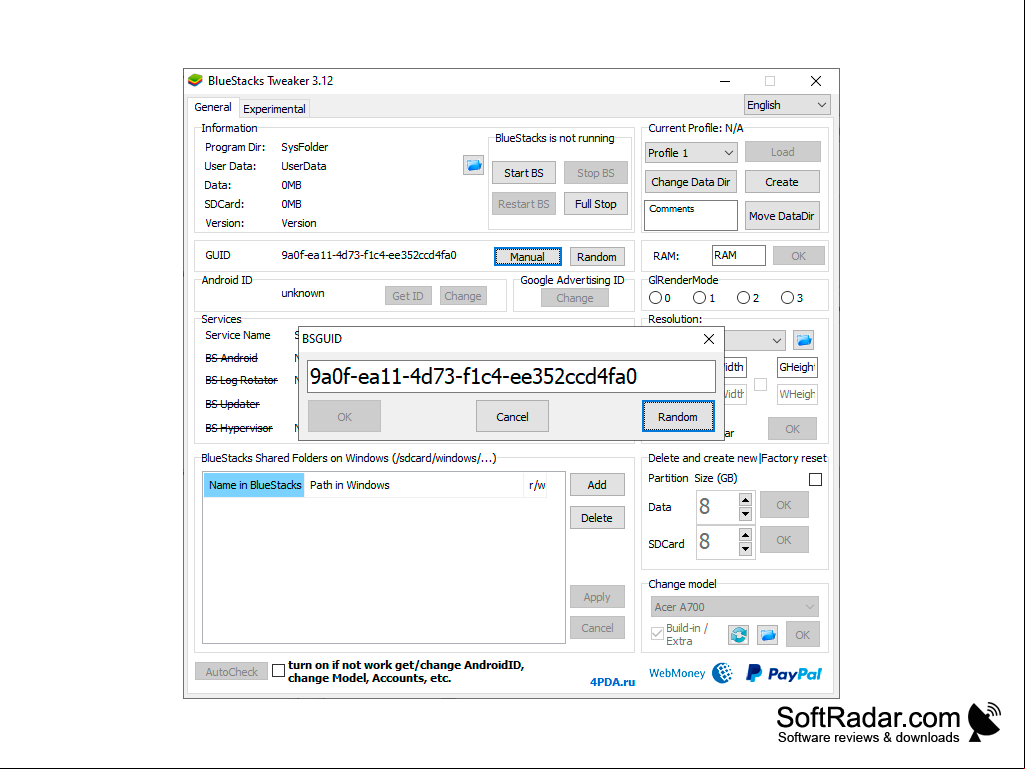The height and width of the screenshot is (769, 1025).
Task: Click the Stop BS button
Action: (596, 173)
